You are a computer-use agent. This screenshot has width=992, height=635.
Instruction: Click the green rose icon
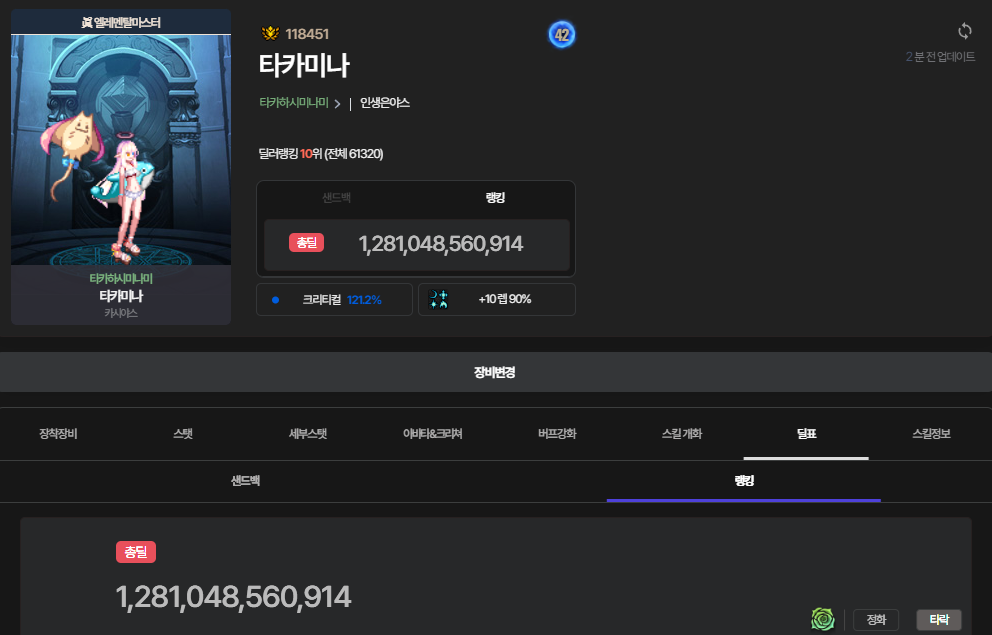822,620
